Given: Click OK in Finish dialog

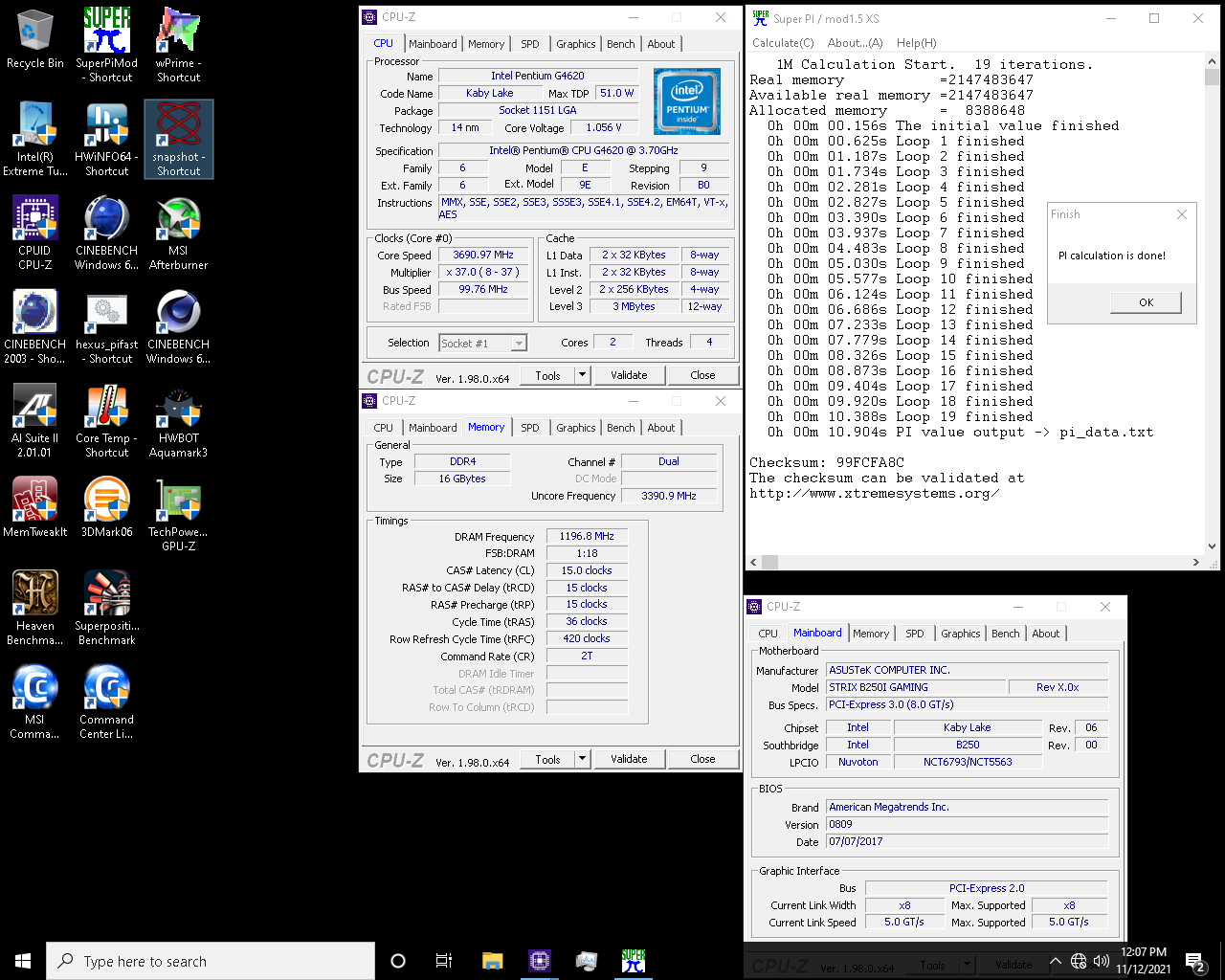Looking at the screenshot, I should point(1146,302).
